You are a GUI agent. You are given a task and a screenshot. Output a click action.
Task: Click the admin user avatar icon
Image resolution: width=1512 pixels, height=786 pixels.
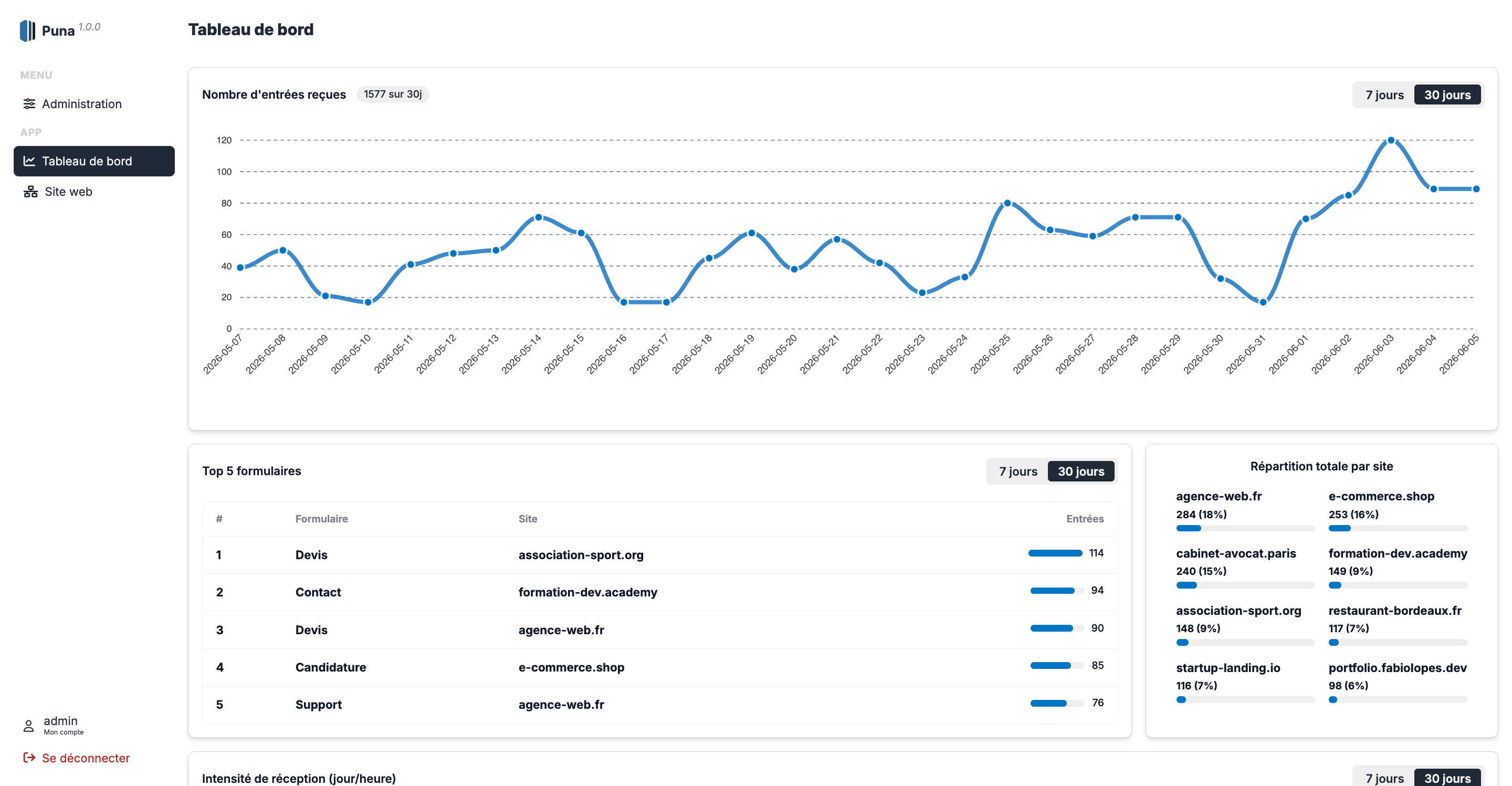29,726
